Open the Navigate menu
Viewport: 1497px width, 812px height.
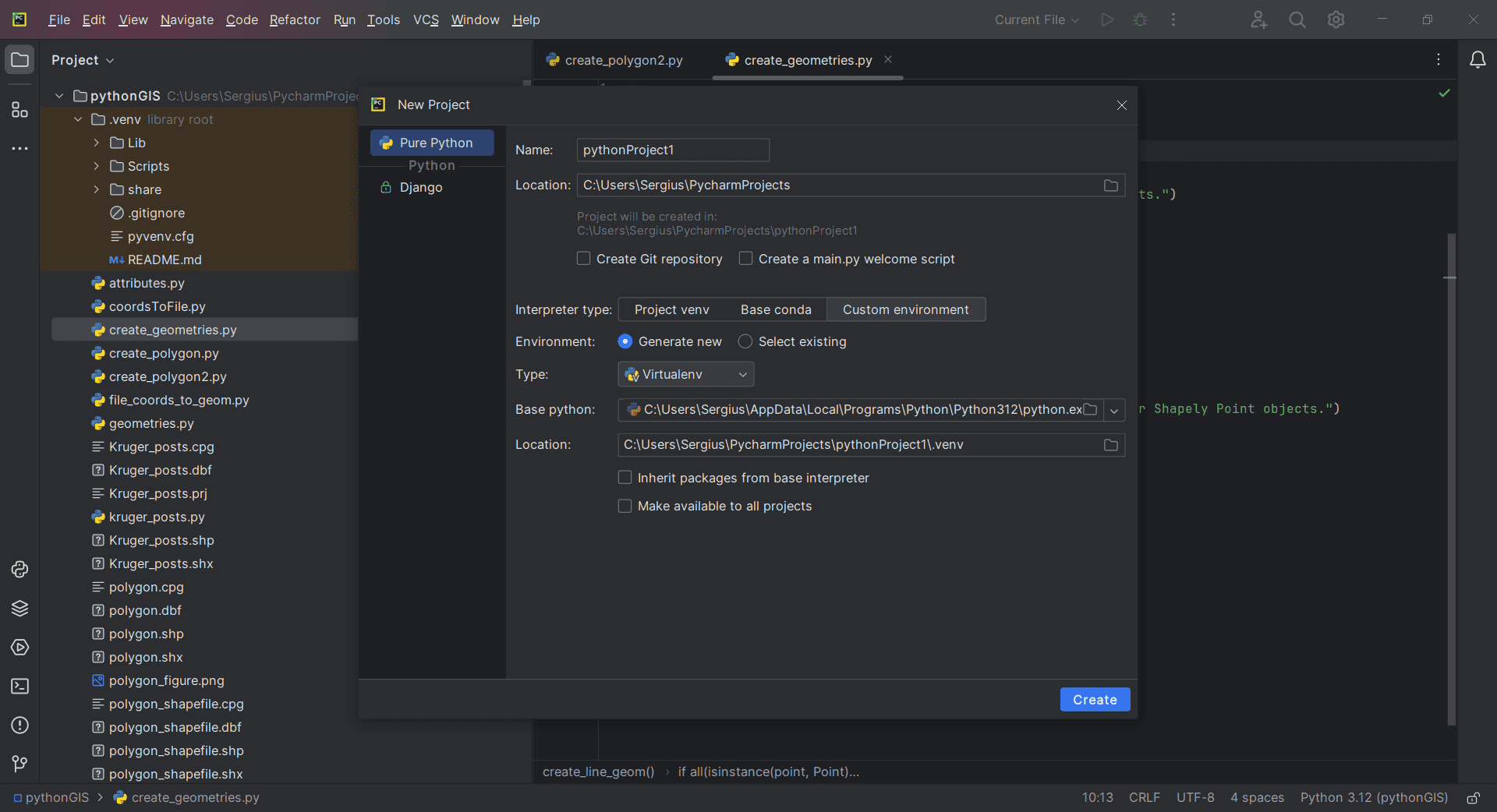(x=187, y=19)
